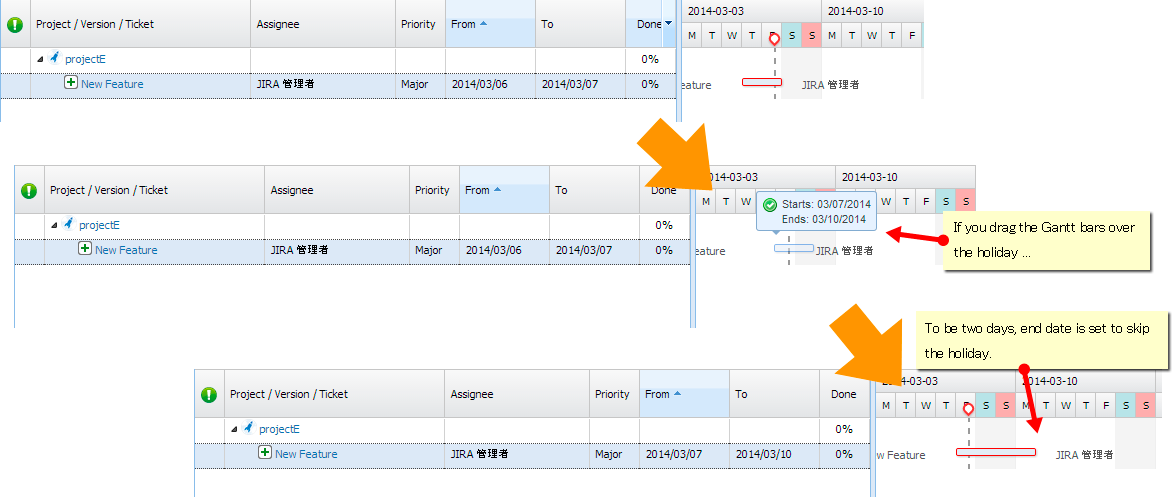Viewport: 1174px width, 503px height.
Task: Click the projectE rocket icon in top panel
Action: [x=54, y=58]
